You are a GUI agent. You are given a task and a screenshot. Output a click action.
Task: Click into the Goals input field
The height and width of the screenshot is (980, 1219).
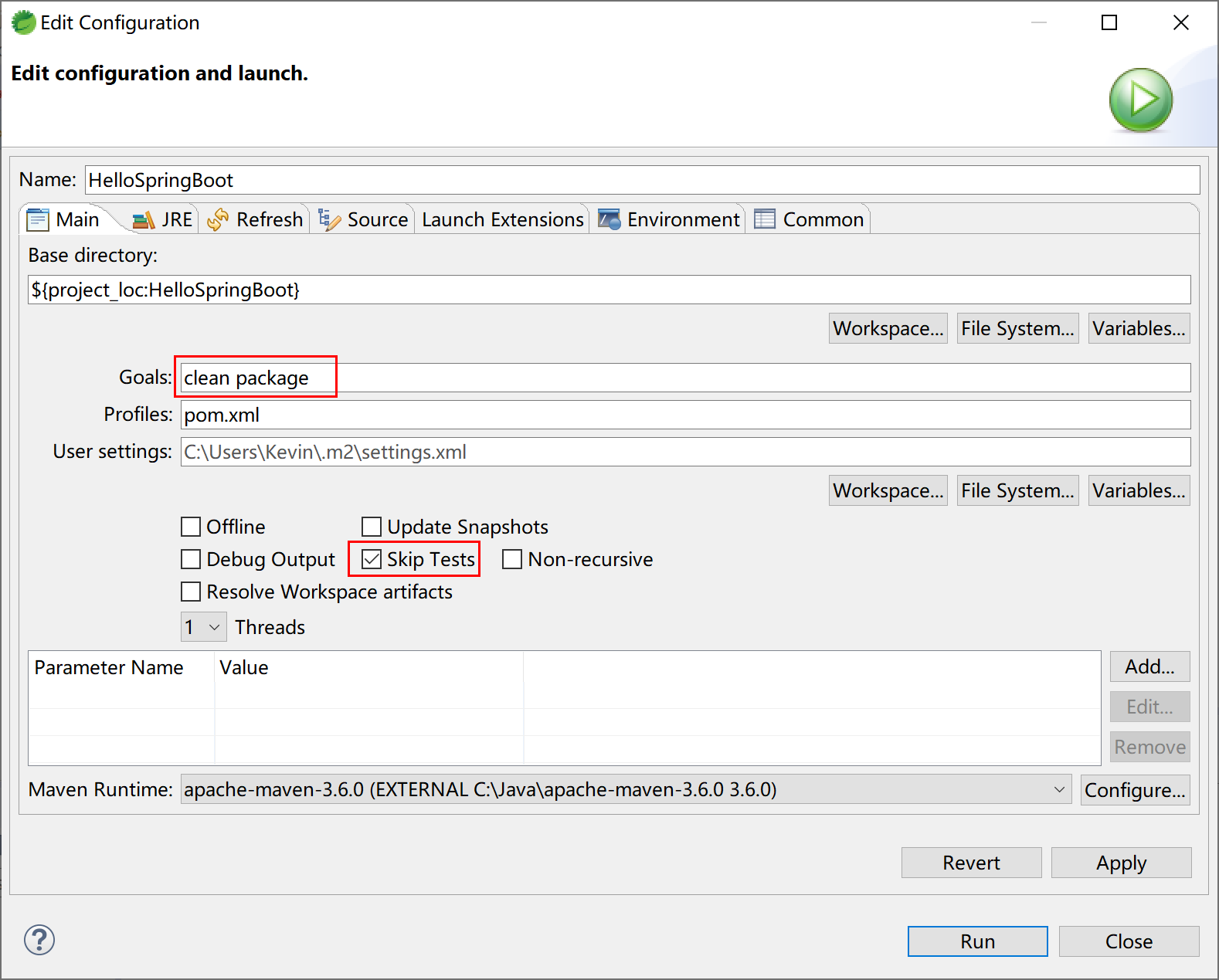click(x=684, y=378)
